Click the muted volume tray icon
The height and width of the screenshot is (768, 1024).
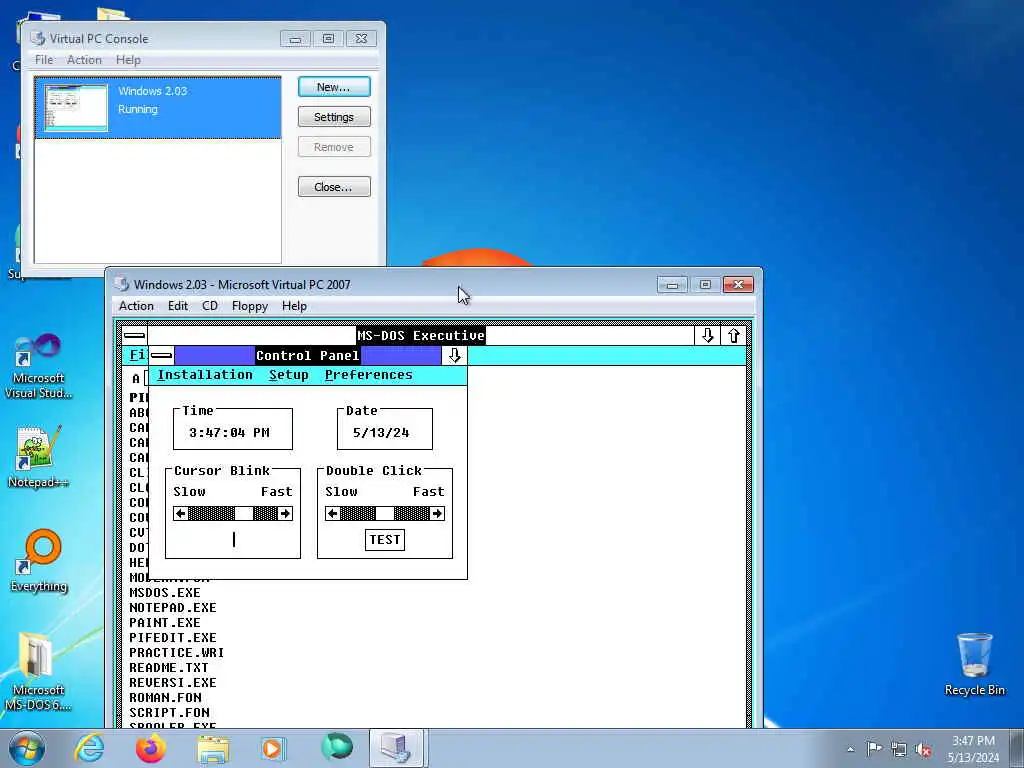[923, 750]
